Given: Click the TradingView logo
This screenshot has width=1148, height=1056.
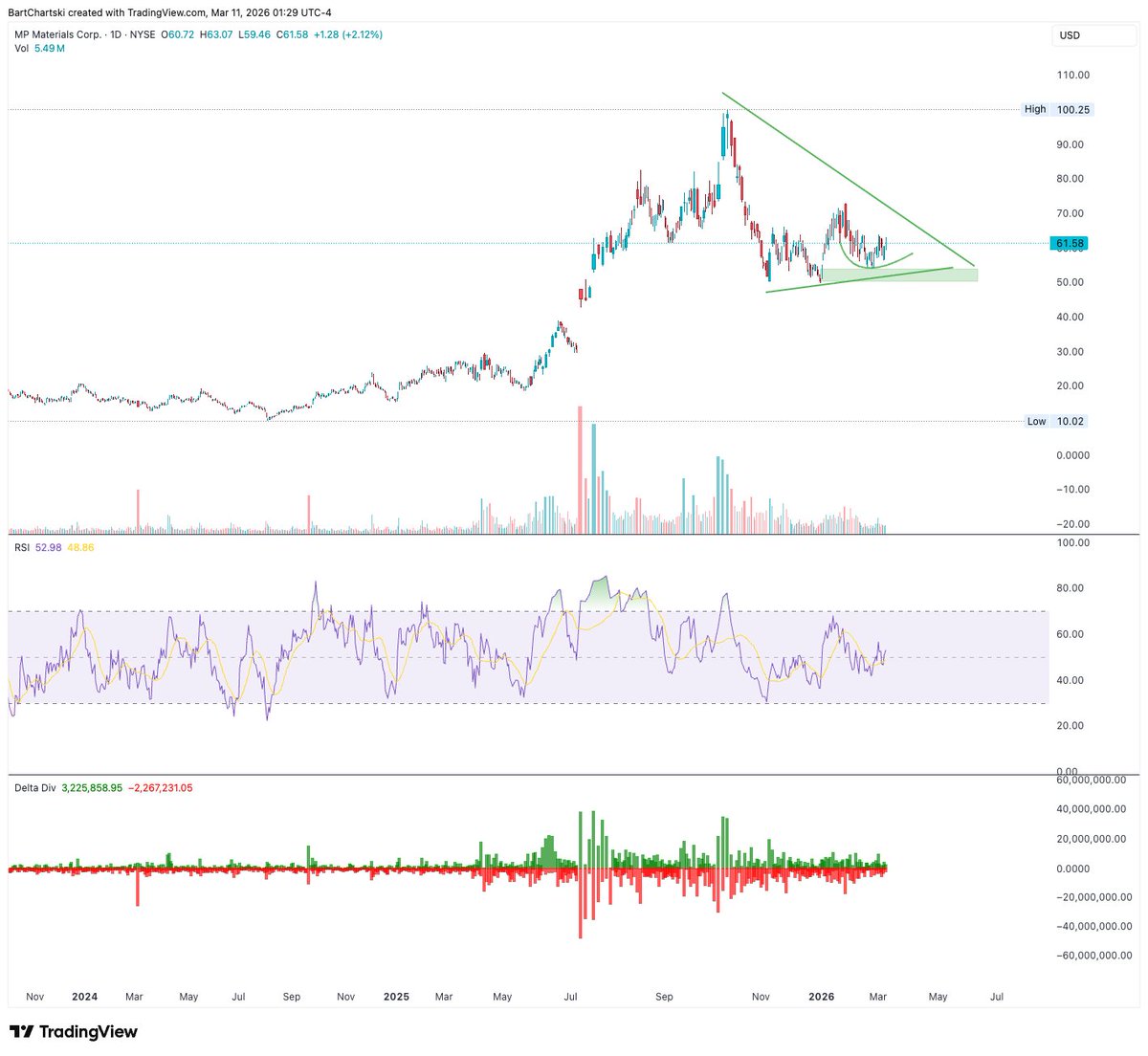Looking at the screenshot, I should 73,1031.
